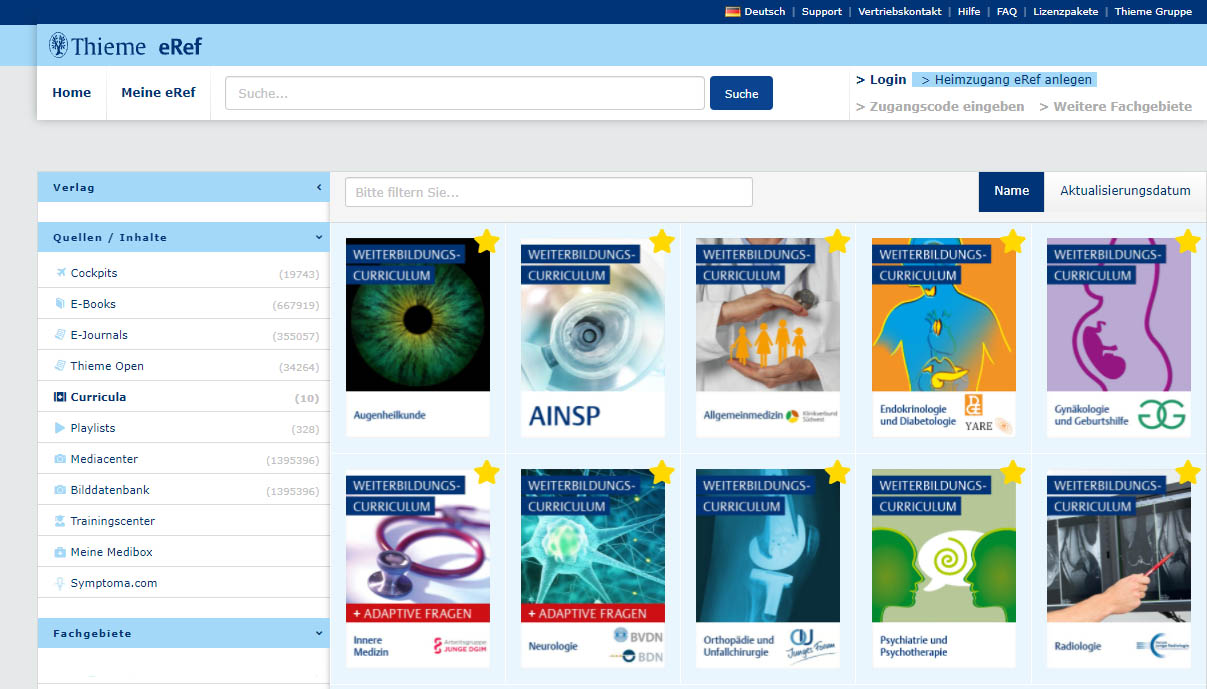Toggle favorite star on Allgemeinmedizin curriculum
The height and width of the screenshot is (689, 1207).
[x=838, y=241]
